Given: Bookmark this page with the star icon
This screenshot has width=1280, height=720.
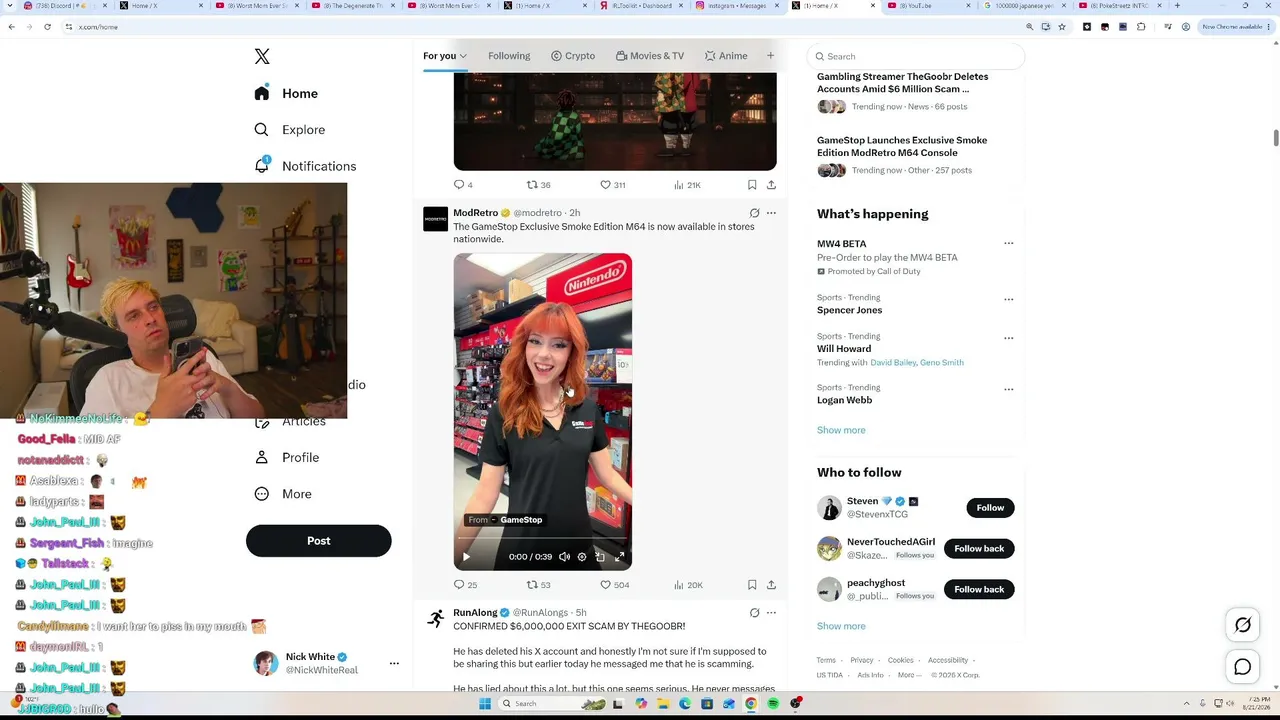Looking at the screenshot, I should (x=1062, y=27).
